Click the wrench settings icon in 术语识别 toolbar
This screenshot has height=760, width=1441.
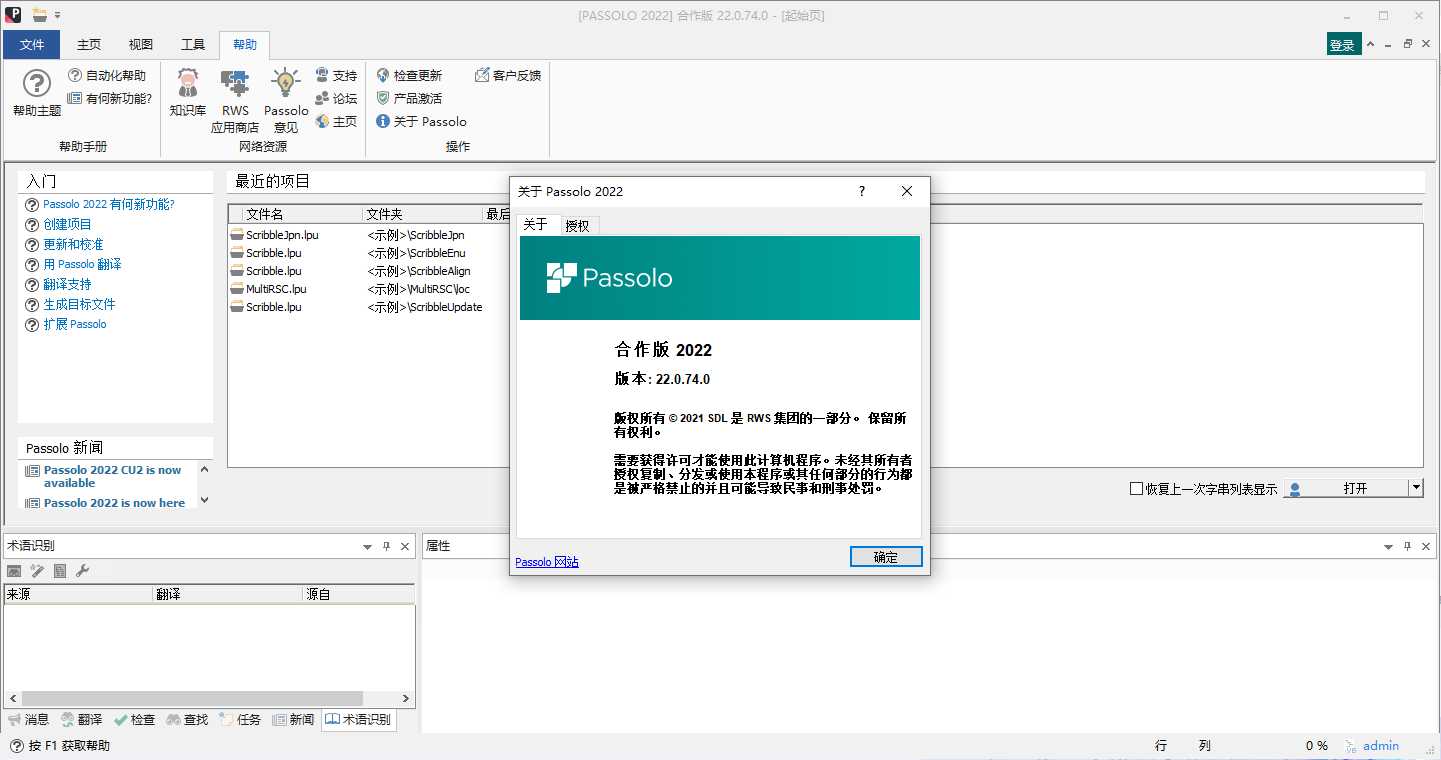pyautogui.click(x=83, y=570)
